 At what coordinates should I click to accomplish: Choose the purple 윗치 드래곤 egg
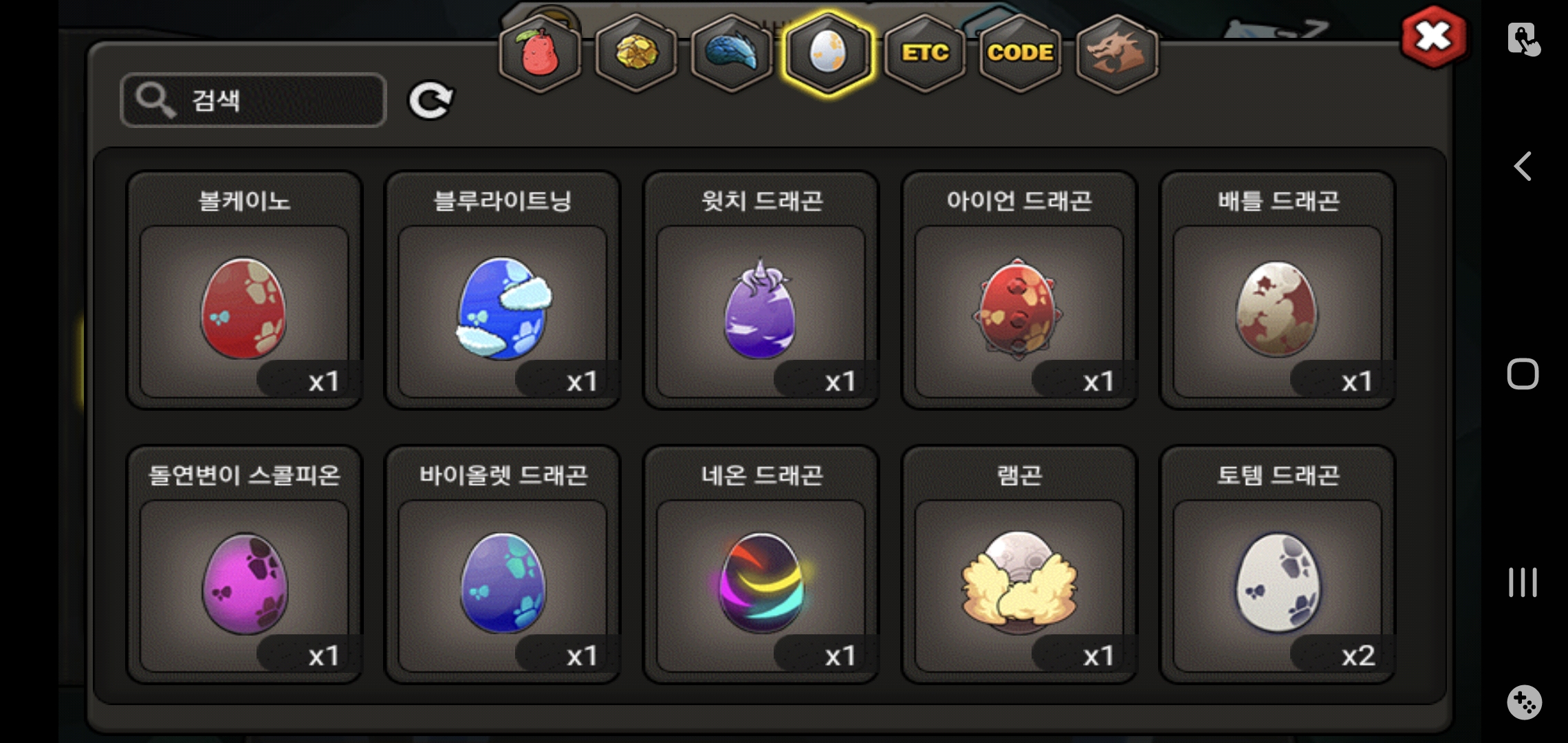pos(761,290)
